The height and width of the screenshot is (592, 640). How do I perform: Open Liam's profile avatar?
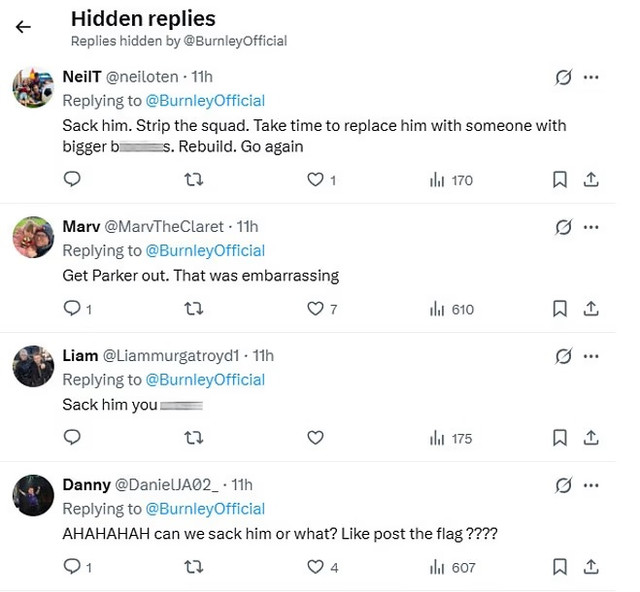(x=33, y=366)
